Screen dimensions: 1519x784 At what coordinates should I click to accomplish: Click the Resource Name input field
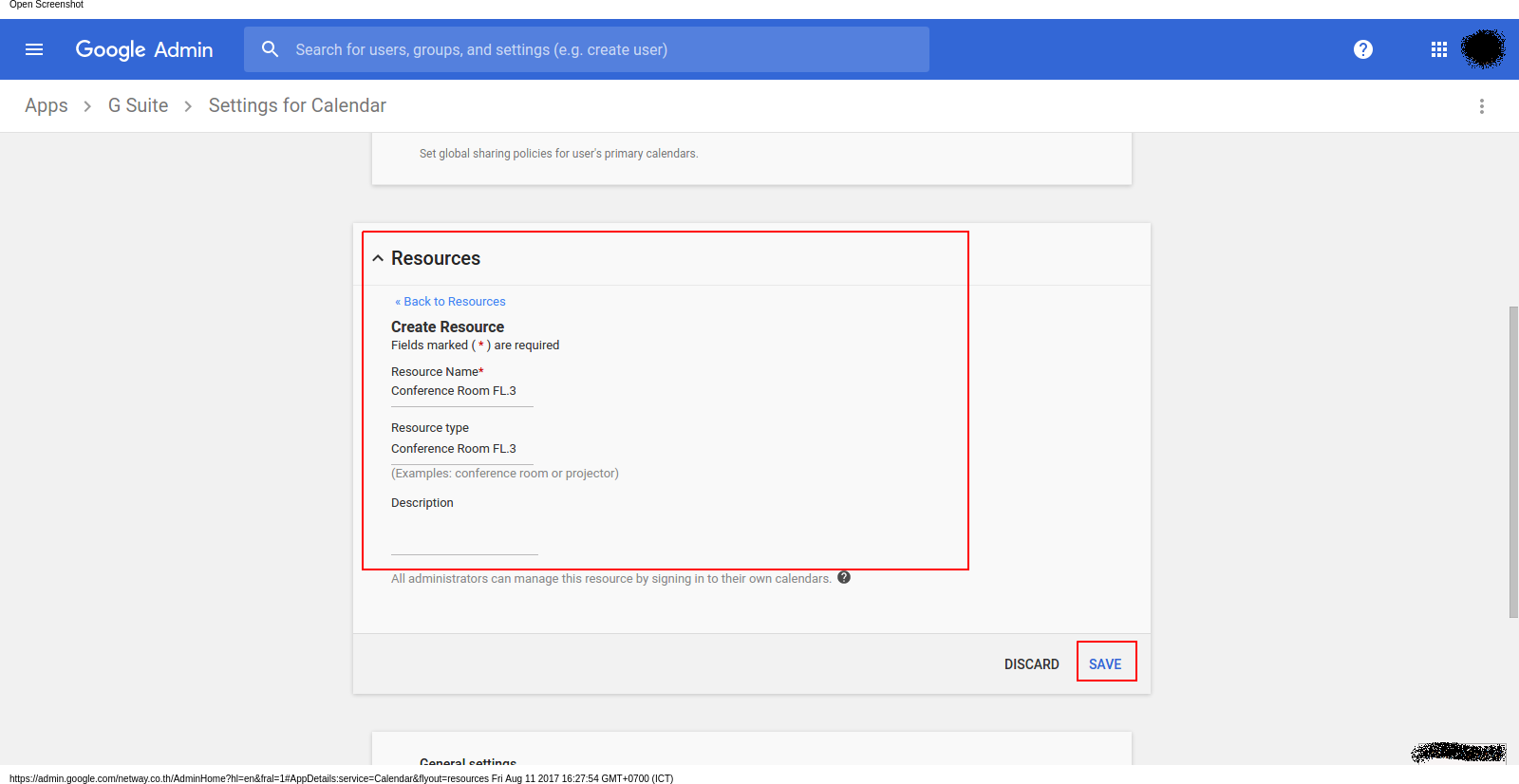[461, 391]
